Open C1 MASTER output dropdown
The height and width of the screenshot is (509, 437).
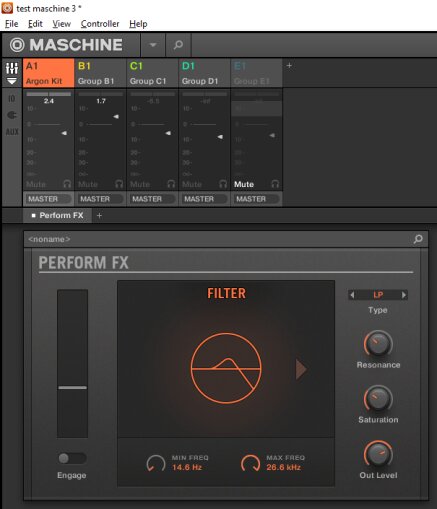(153, 199)
